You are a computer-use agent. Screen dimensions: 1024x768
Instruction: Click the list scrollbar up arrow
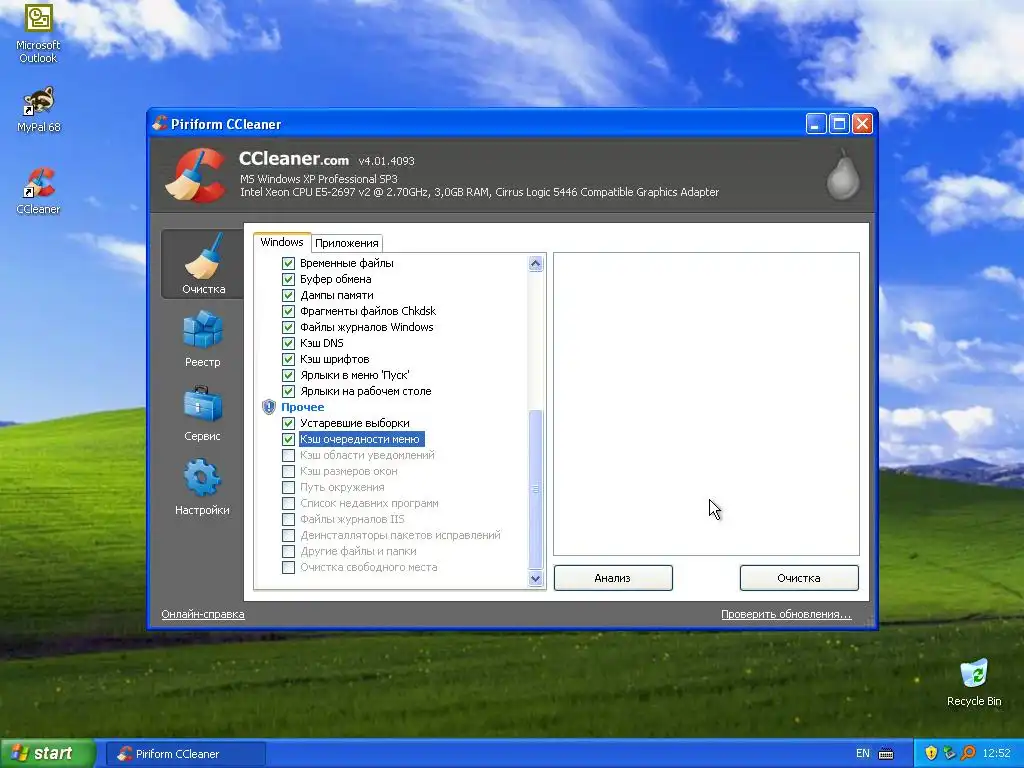(x=536, y=264)
